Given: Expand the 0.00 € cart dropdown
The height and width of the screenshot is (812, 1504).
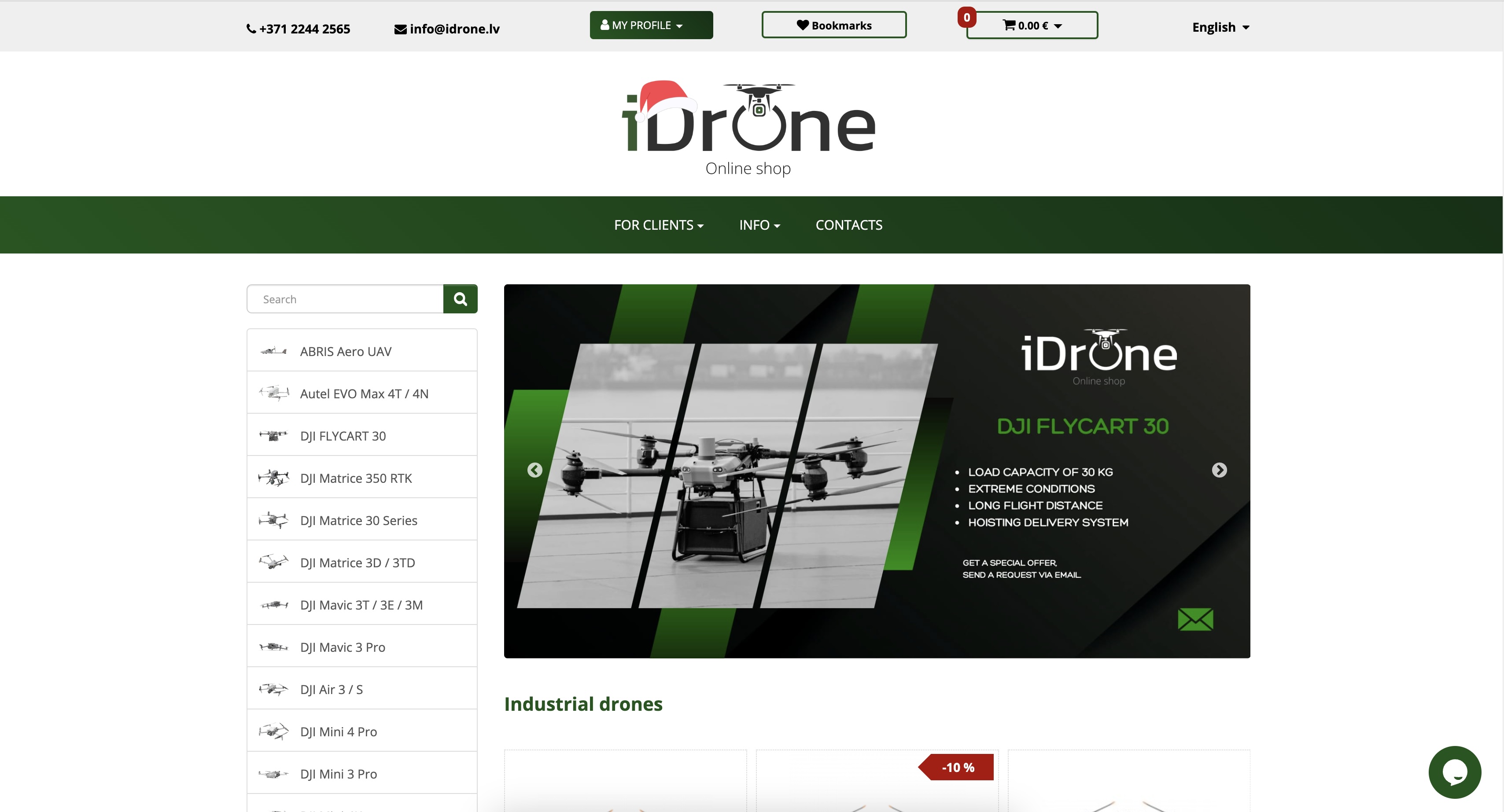Looking at the screenshot, I should [1032, 25].
